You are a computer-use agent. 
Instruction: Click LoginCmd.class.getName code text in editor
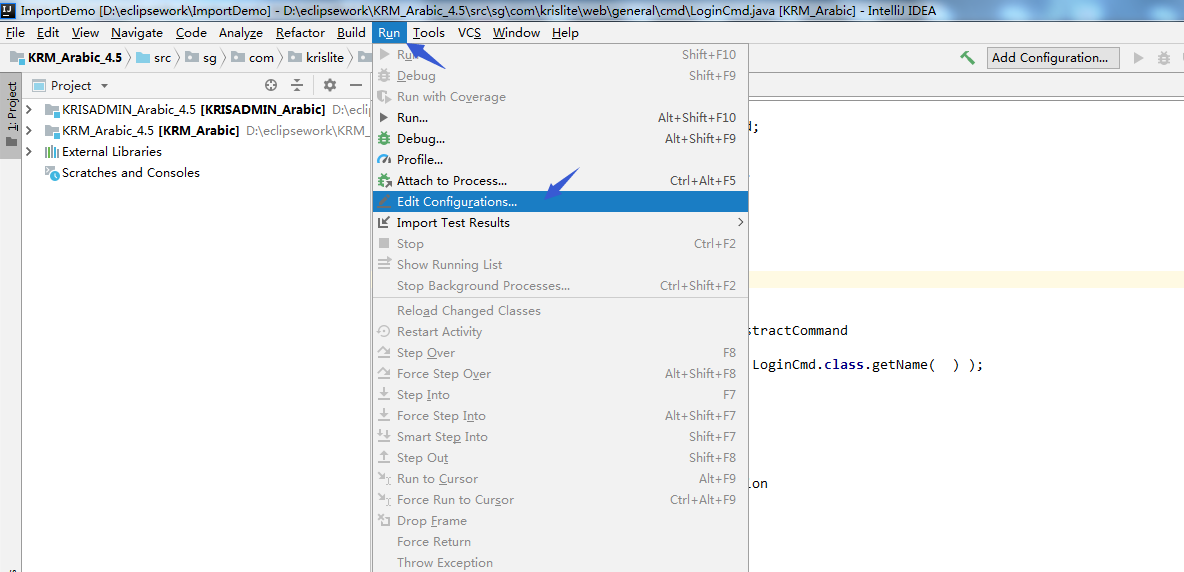tap(843, 364)
